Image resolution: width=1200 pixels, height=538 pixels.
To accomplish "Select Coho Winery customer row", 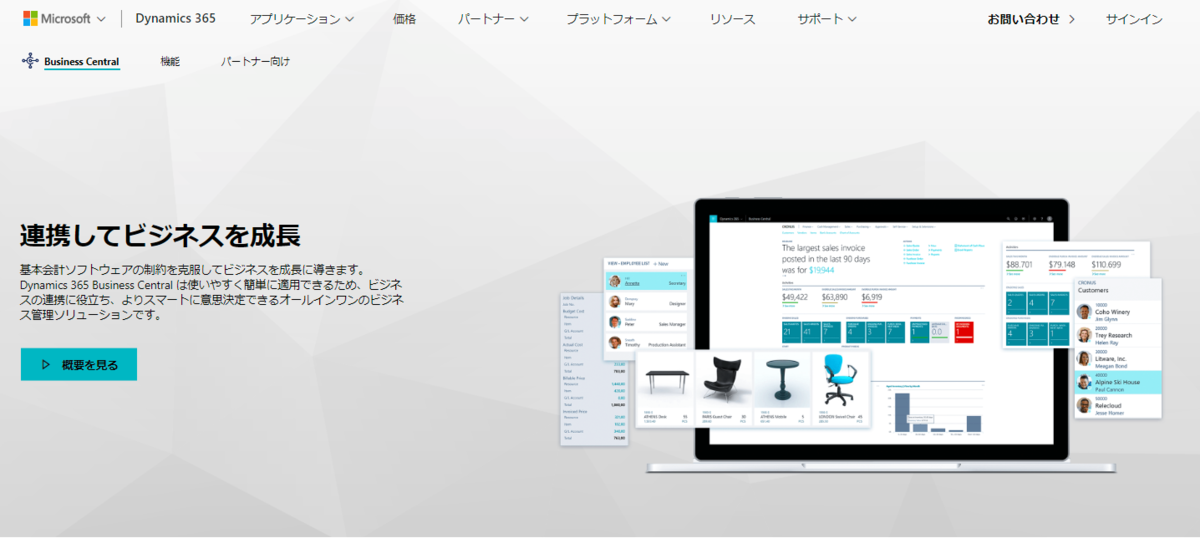I will coord(1117,311).
